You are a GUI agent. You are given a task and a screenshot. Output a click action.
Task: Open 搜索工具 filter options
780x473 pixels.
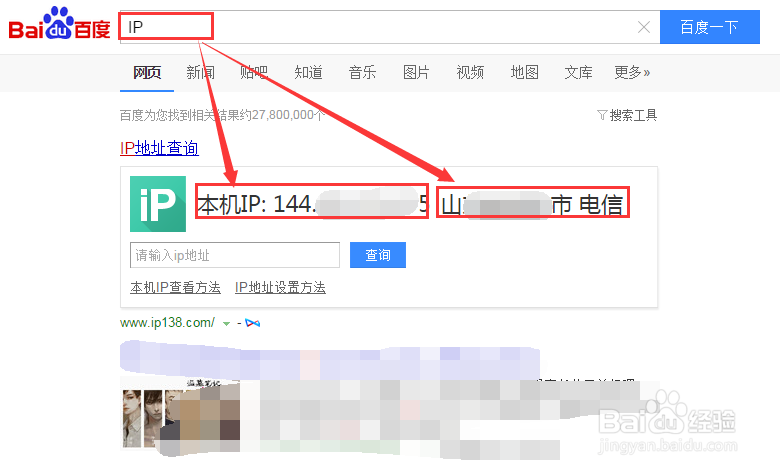click(627, 115)
